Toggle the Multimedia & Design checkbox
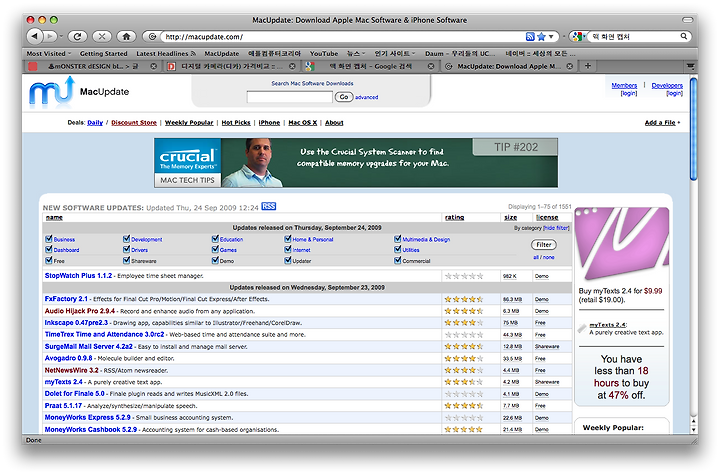This screenshot has height=475, width=720. click(397, 239)
